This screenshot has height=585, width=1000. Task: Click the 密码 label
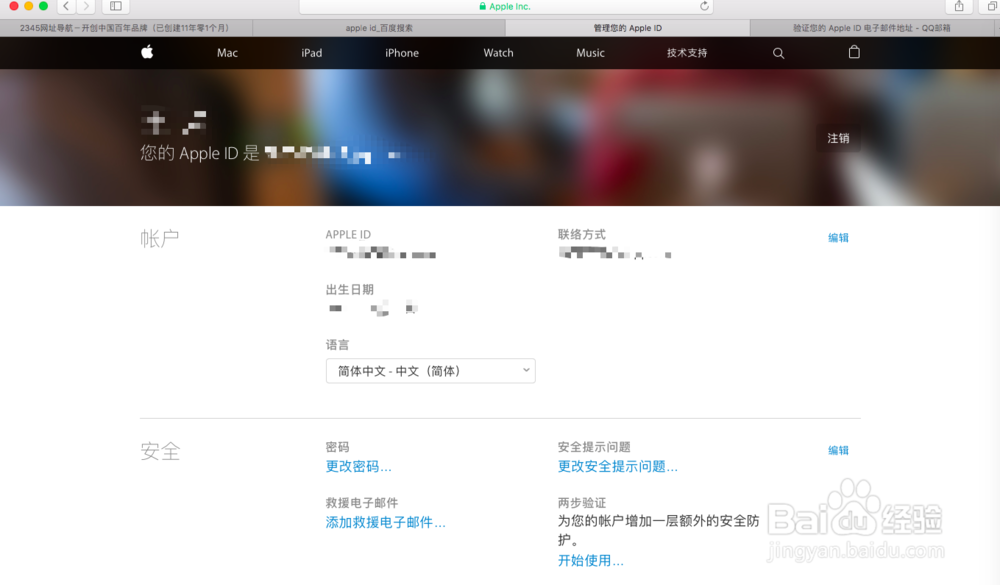click(337, 447)
